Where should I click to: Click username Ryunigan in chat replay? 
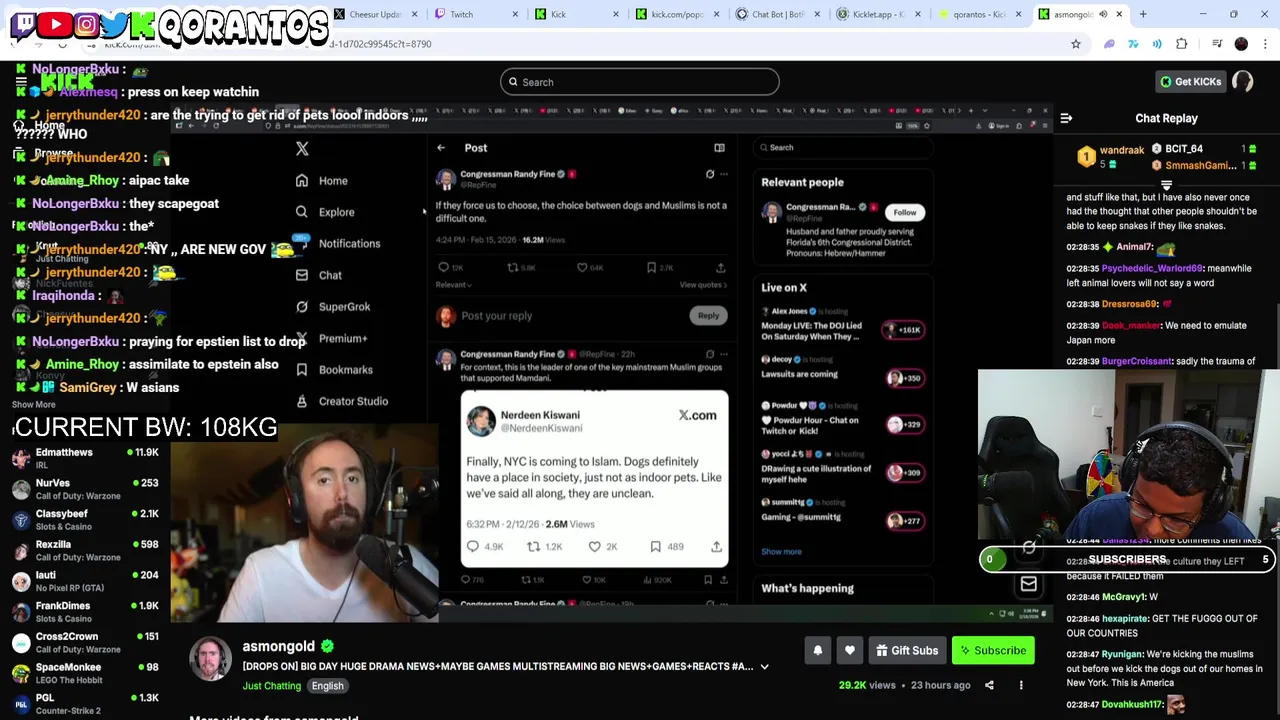pyautogui.click(x=1122, y=655)
